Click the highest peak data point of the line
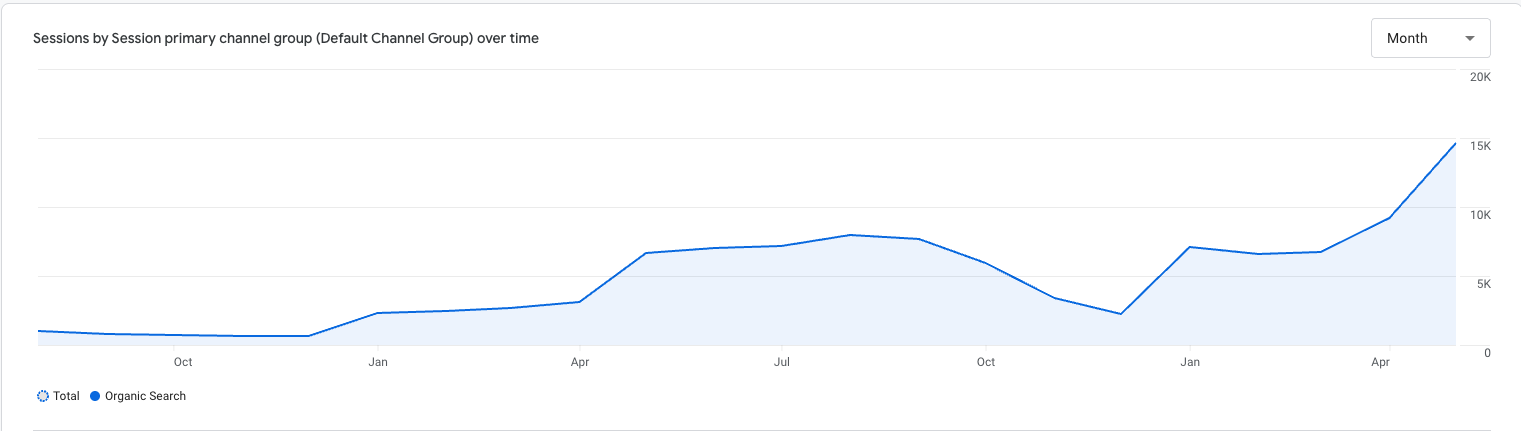 pos(1455,143)
